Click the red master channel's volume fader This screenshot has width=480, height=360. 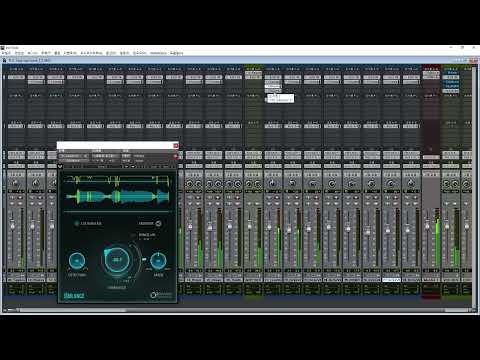(x=428, y=226)
